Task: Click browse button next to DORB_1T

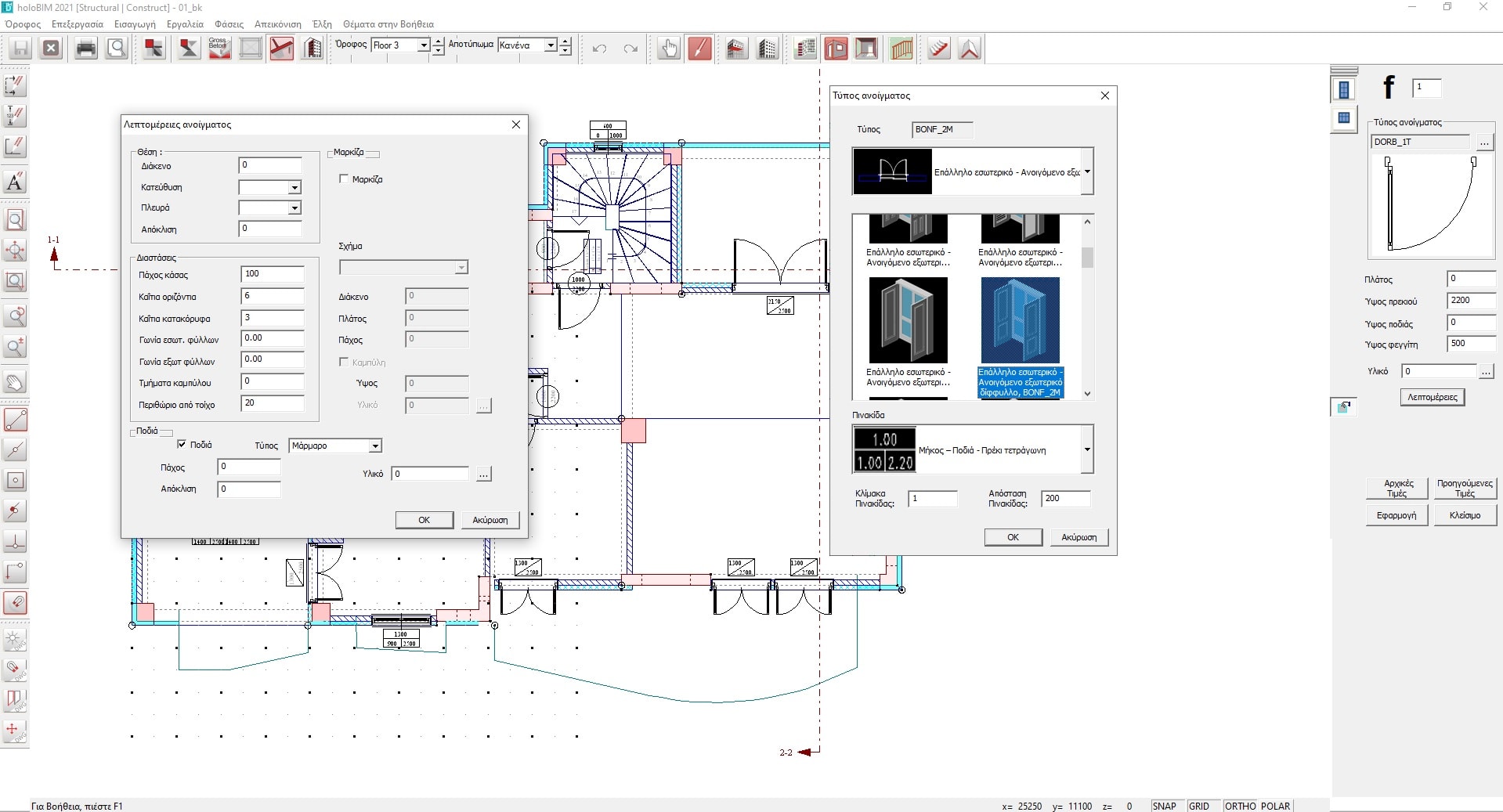Action: 1484,142
